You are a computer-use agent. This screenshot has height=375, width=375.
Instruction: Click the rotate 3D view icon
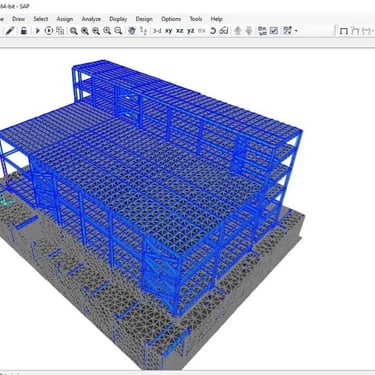point(213,31)
